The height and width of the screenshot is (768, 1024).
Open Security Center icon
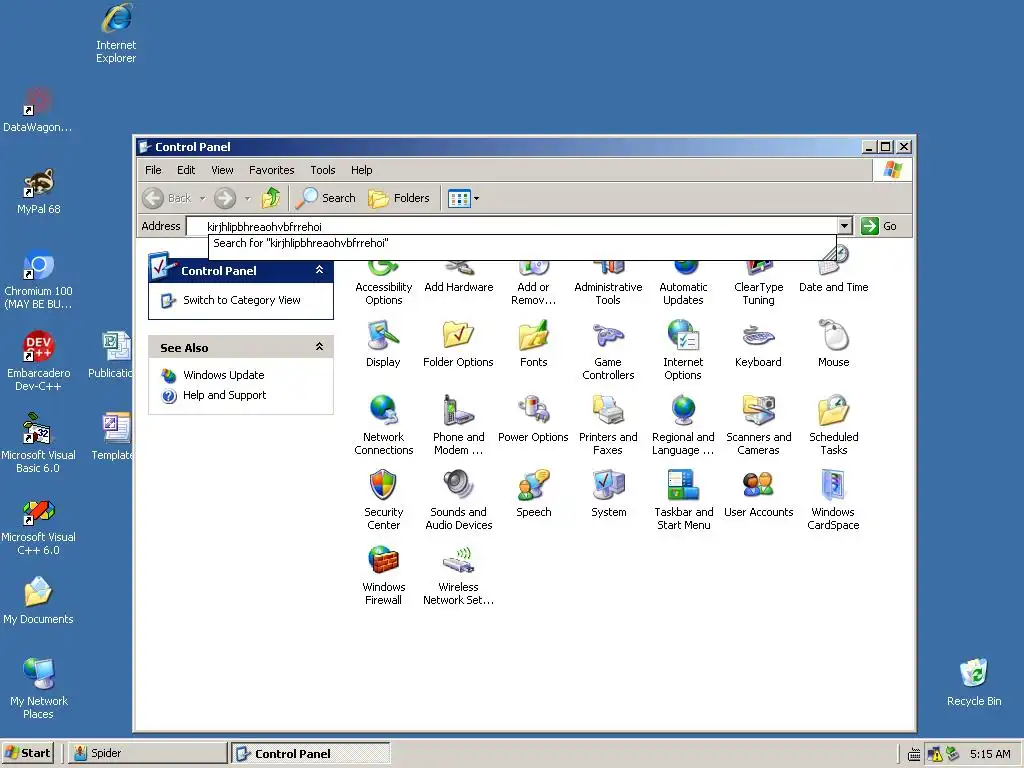(x=383, y=500)
